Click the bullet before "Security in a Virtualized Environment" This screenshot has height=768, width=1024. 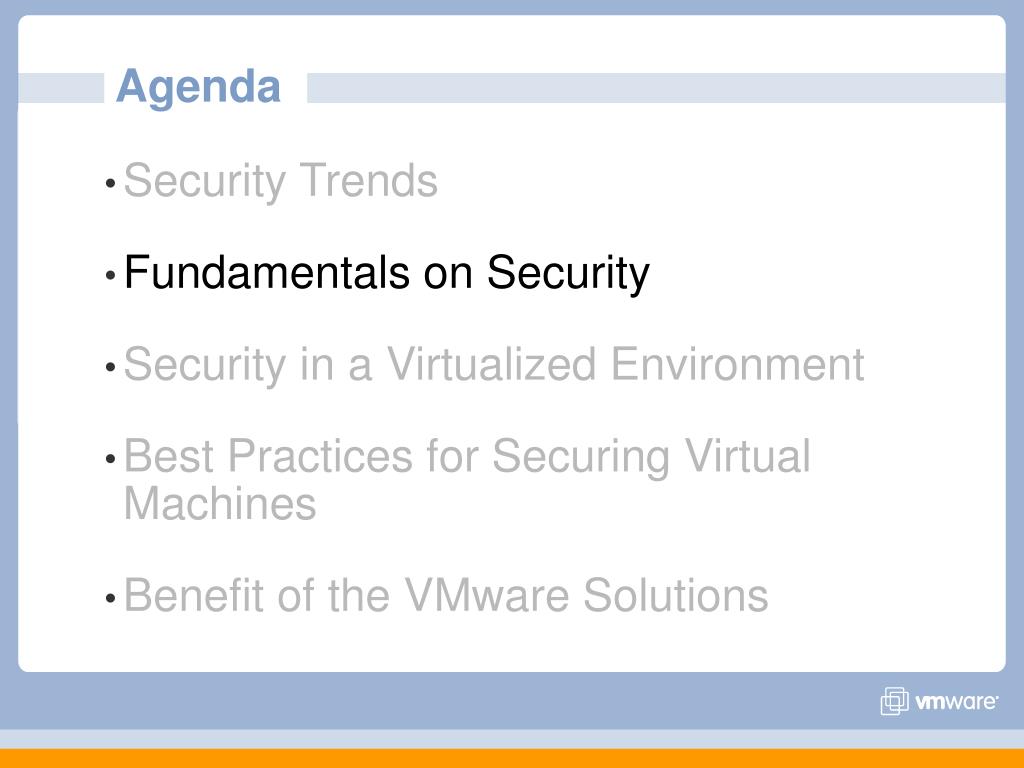tap(110, 367)
